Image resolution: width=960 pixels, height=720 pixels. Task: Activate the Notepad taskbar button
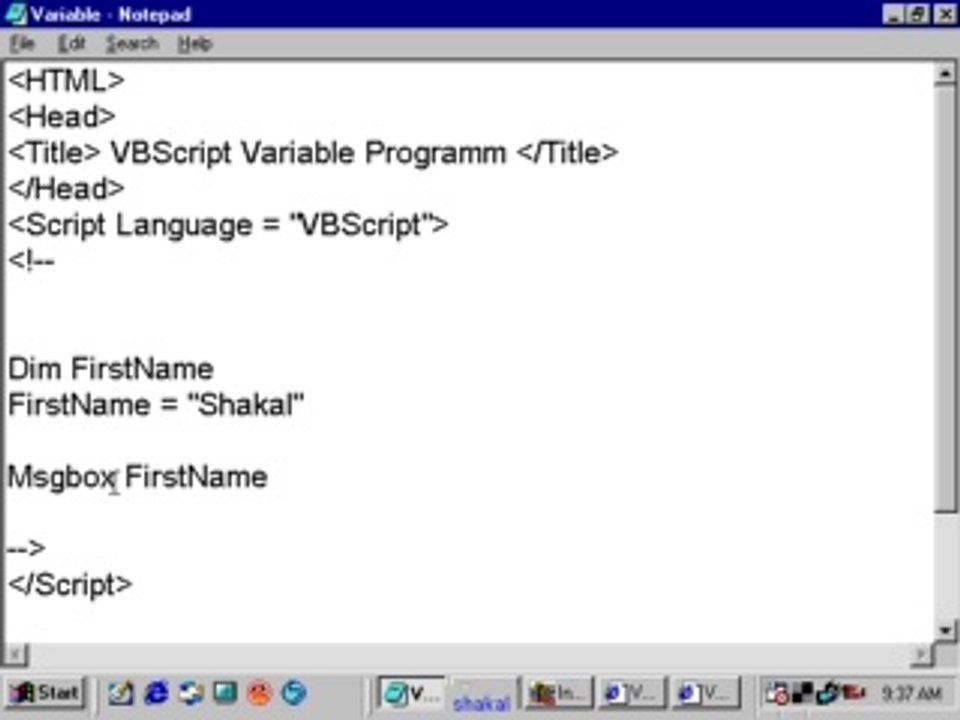click(x=411, y=694)
